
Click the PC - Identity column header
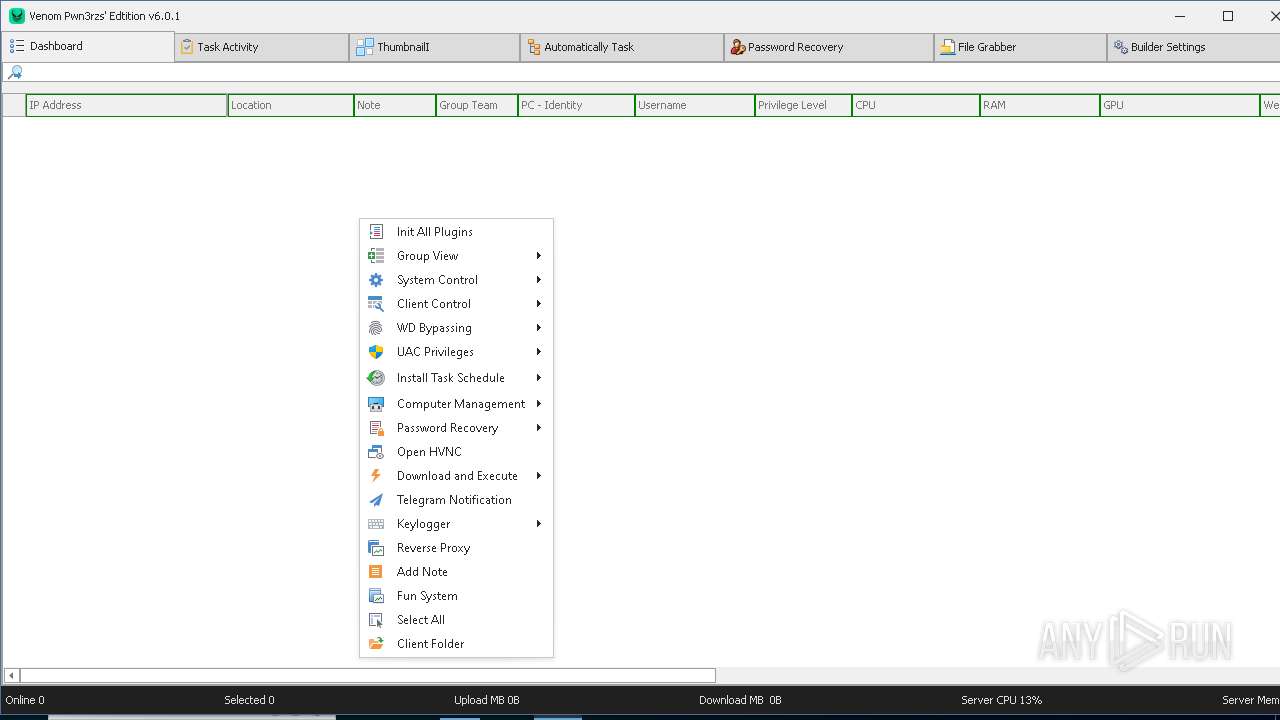point(576,105)
